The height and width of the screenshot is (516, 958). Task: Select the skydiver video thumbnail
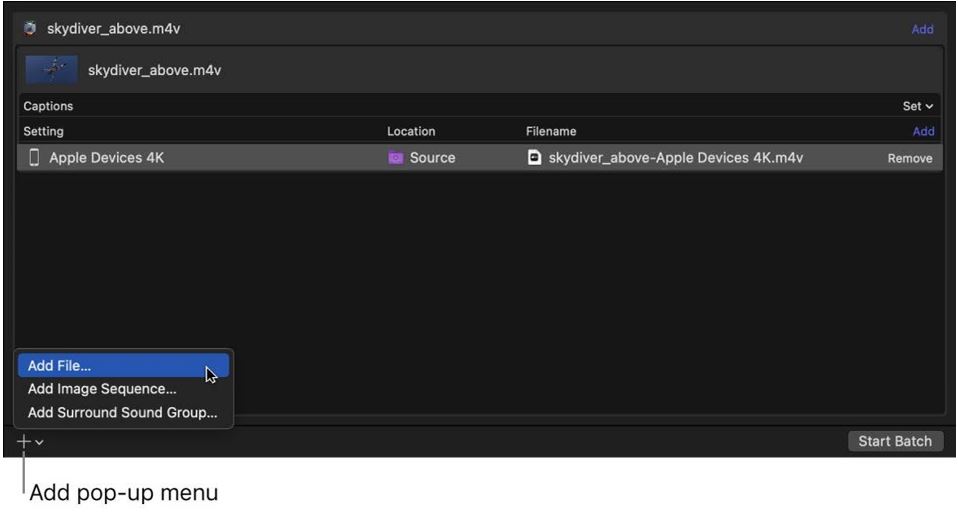pyautogui.click(x=52, y=70)
